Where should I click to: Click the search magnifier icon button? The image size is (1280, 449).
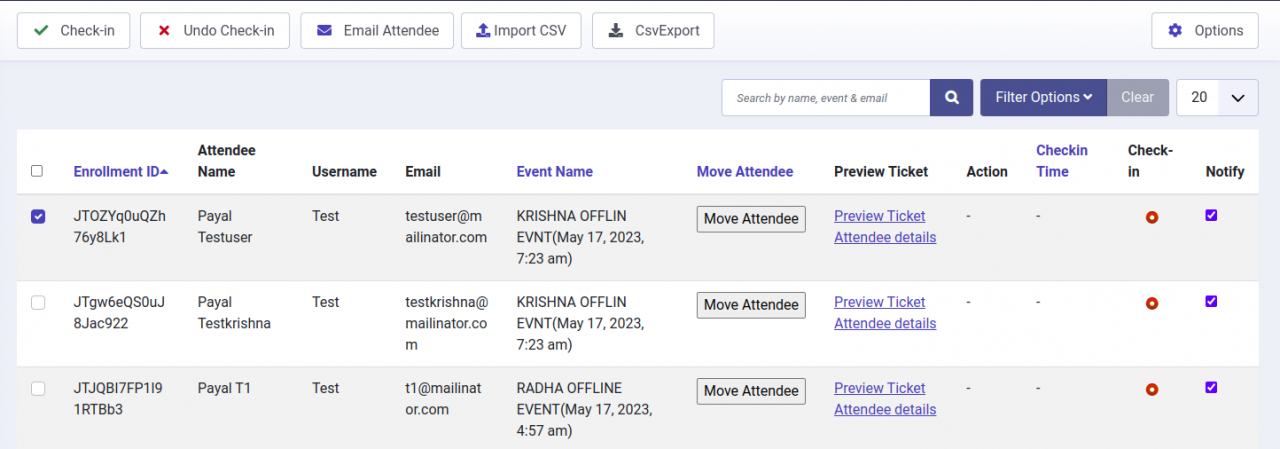(x=951, y=98)
